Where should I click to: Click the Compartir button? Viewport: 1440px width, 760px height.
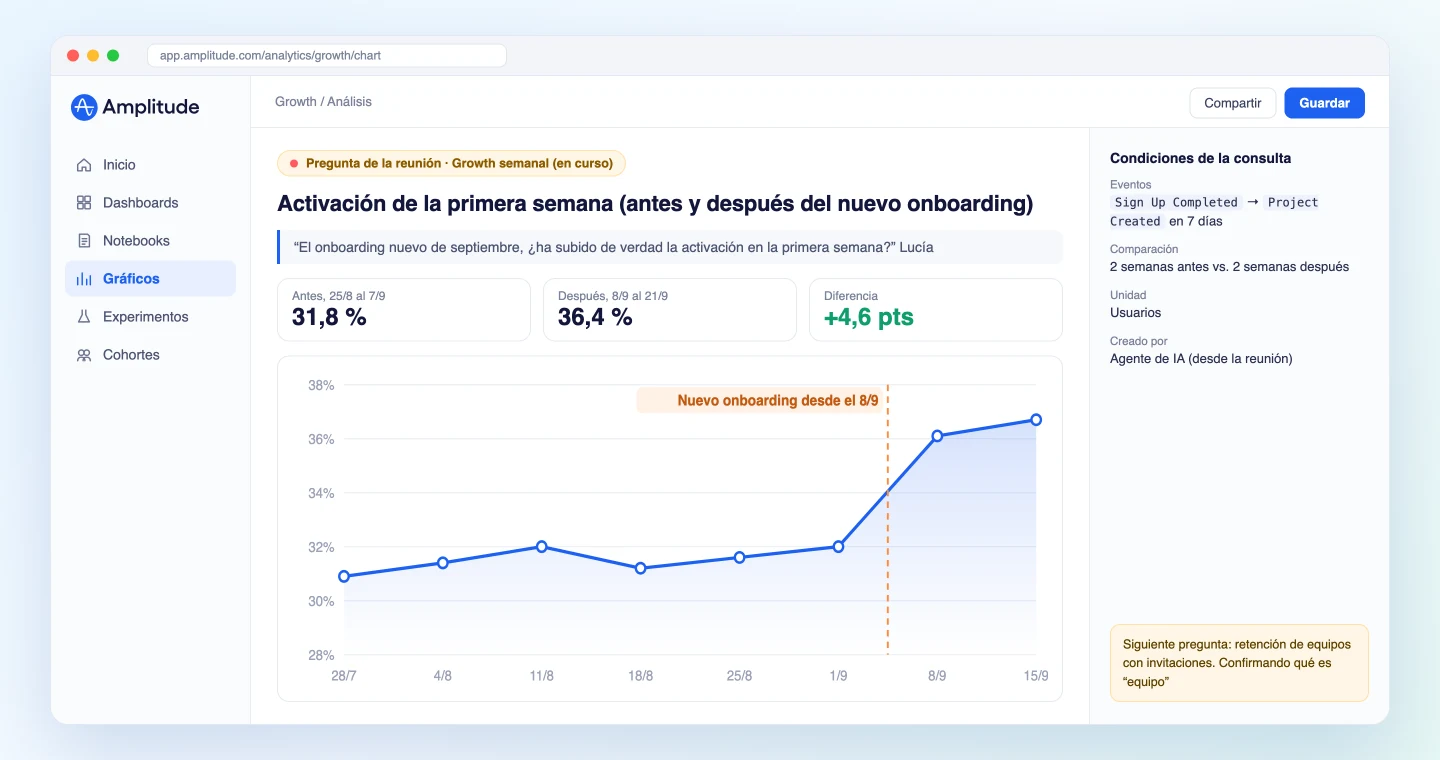click(x=1233, y=103)
